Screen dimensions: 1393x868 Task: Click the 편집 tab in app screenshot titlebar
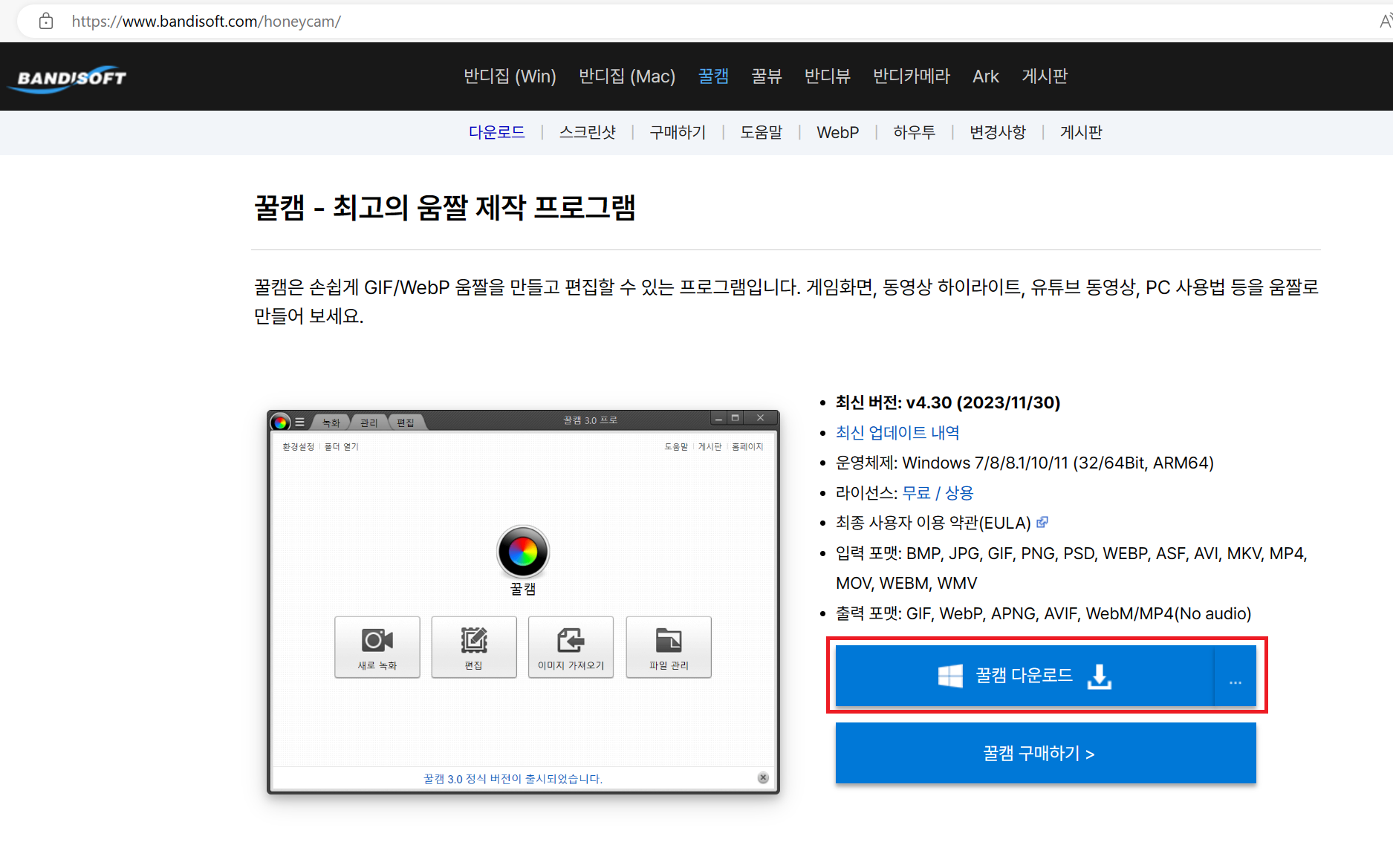point(406,422)
